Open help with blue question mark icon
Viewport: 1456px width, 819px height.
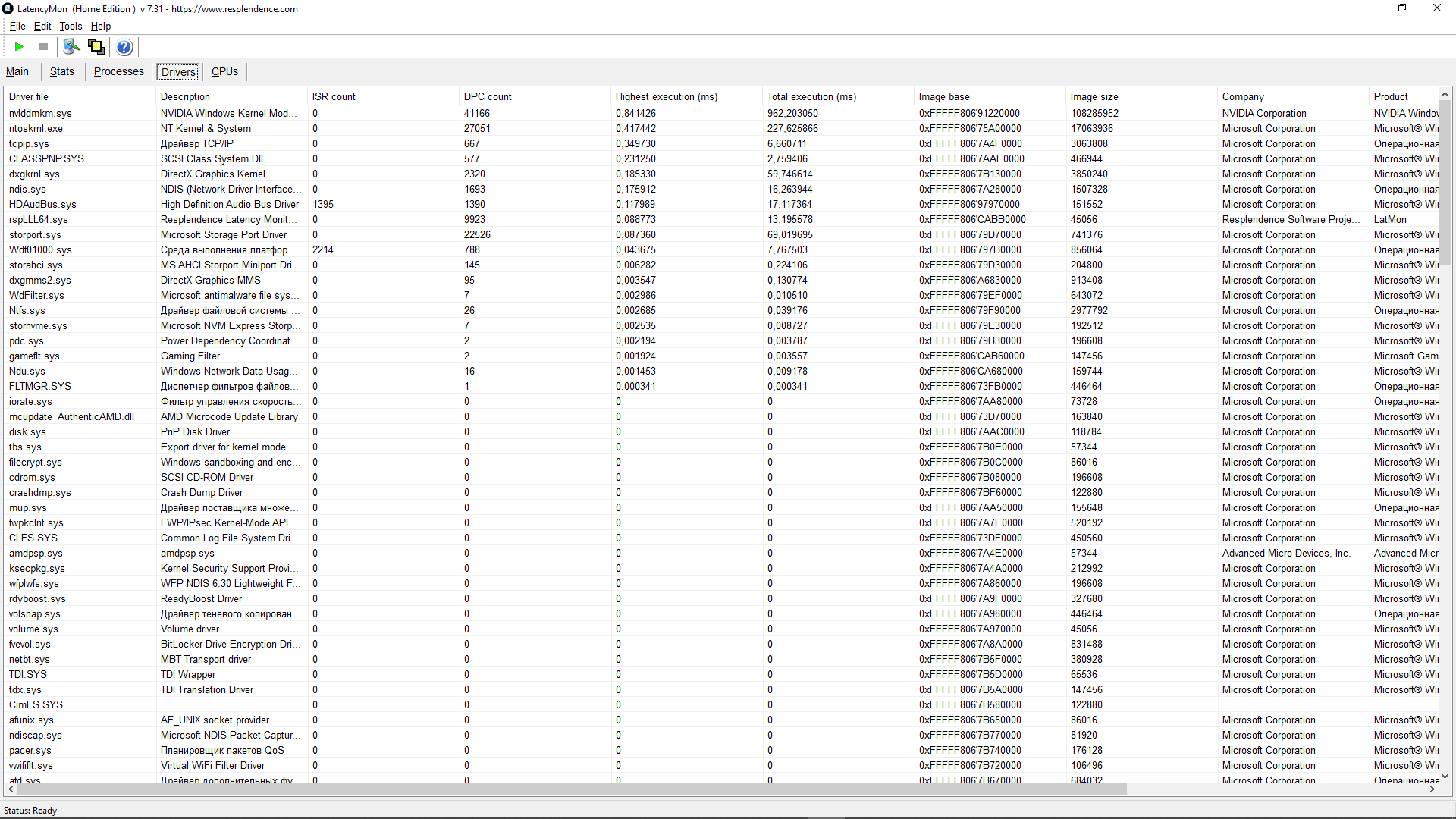[124, 47]
